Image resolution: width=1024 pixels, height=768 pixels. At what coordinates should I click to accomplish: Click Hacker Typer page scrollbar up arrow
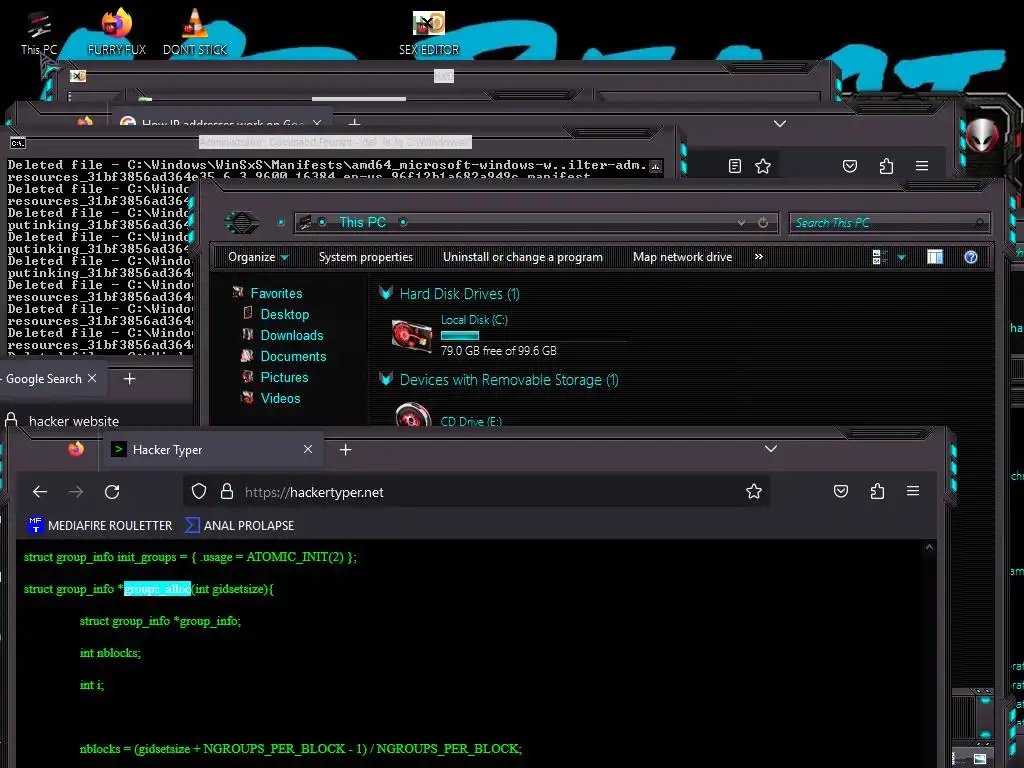929,547
